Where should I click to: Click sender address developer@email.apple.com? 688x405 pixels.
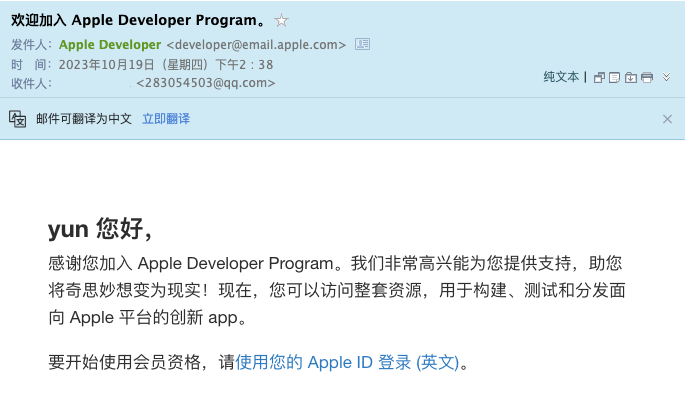coord(256,44)
